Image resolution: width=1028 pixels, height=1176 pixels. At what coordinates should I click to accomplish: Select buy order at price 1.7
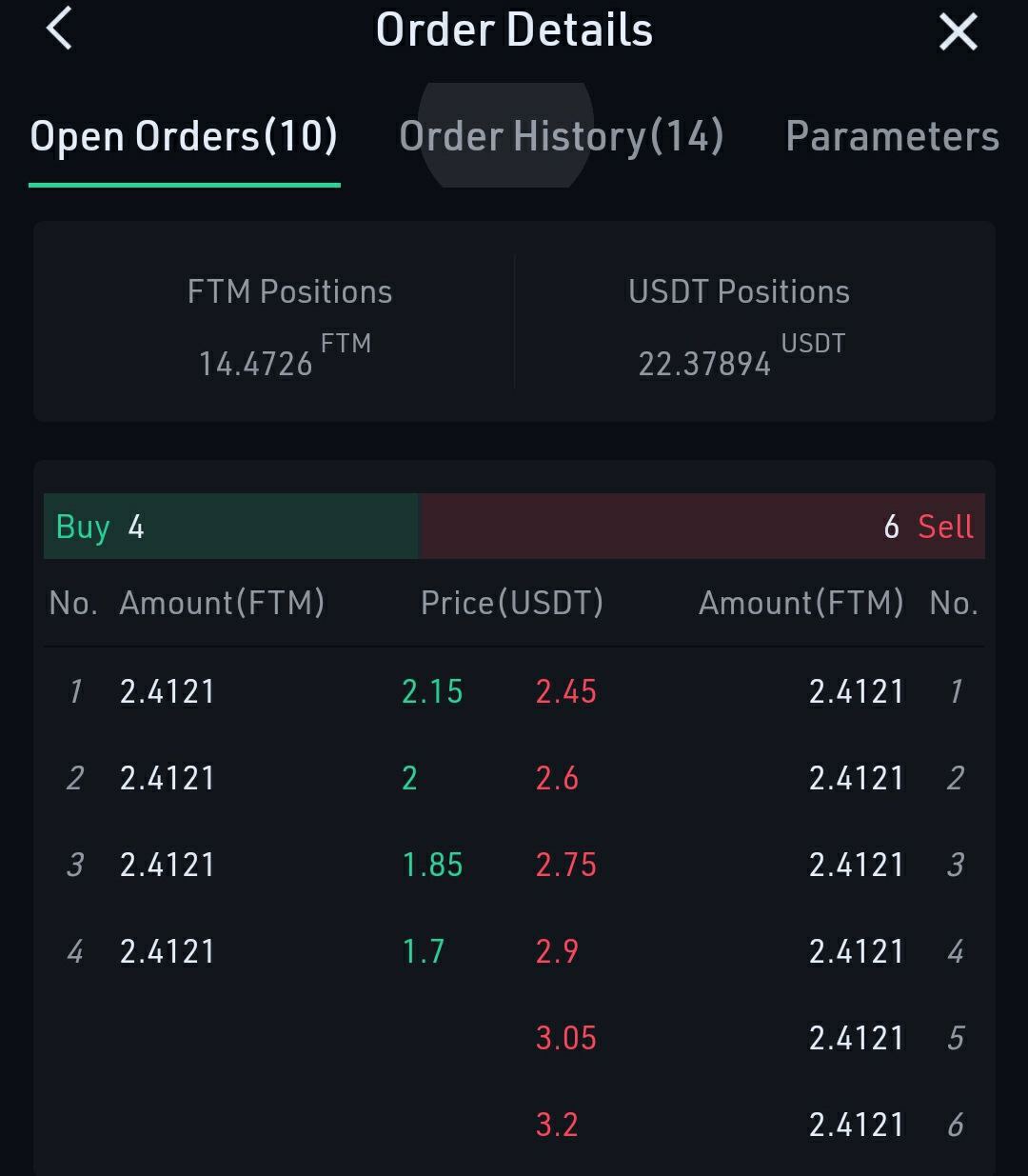(424, 951)
